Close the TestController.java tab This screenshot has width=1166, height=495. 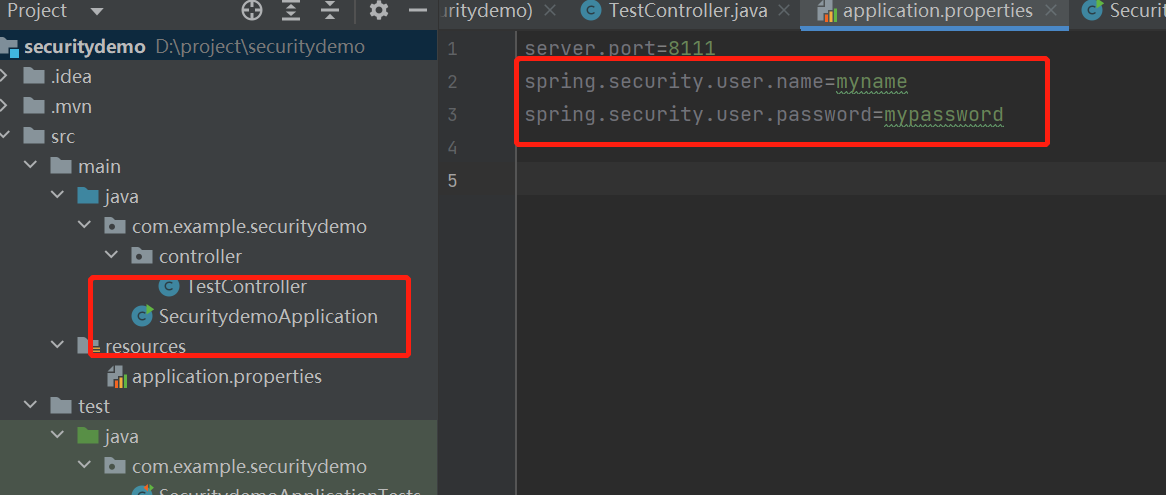click(784, 11)
